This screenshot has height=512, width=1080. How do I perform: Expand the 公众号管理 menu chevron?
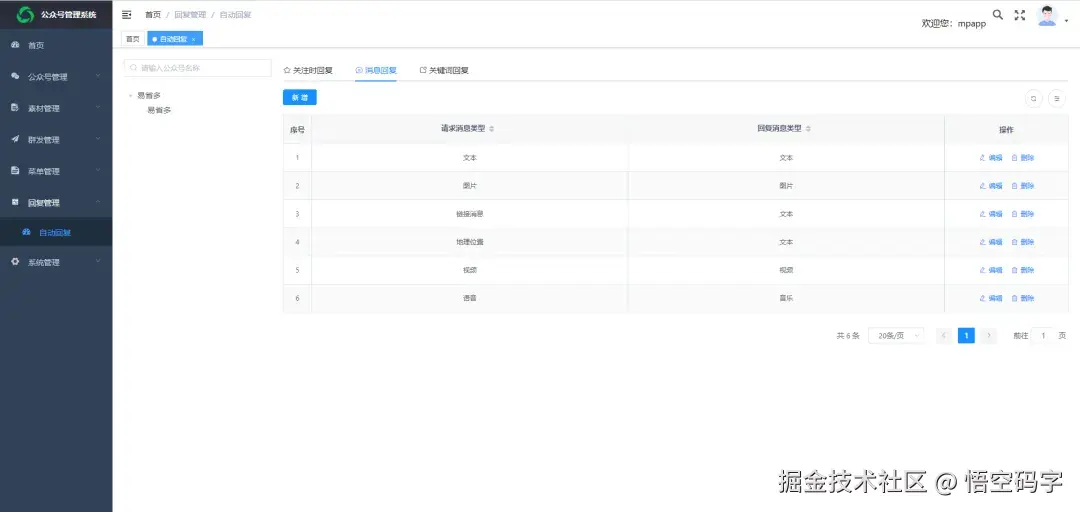(x=98, y=76)
